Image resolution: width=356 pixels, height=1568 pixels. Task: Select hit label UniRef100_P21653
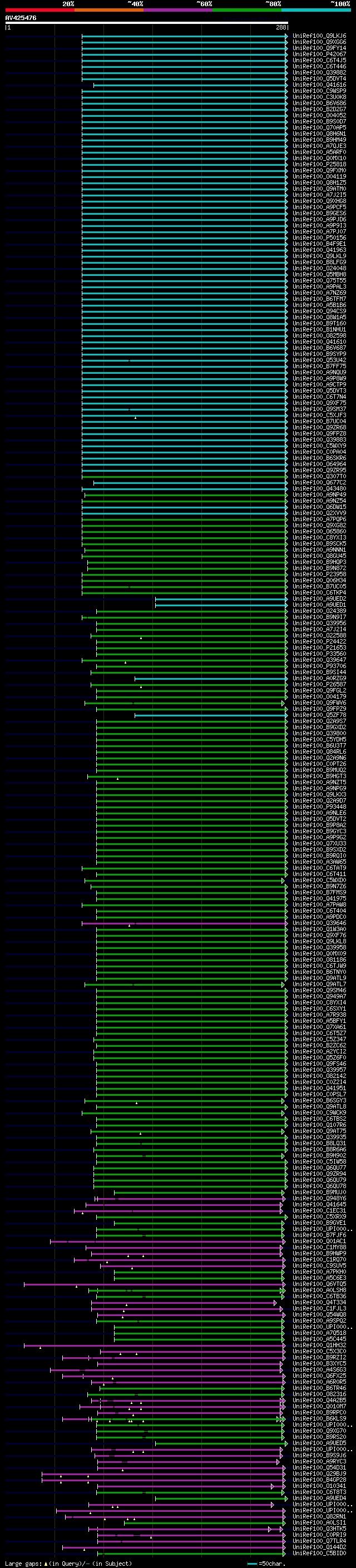point(319,647)
